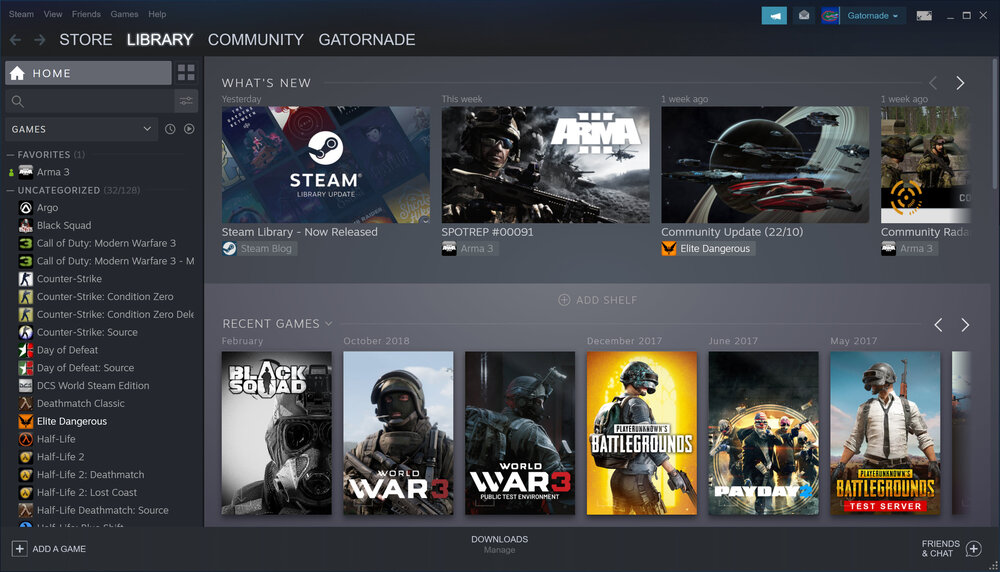Viewport: 1000px width, 572px height.
Task: Select Argo in the games list
Action: (x=47, y=208)
